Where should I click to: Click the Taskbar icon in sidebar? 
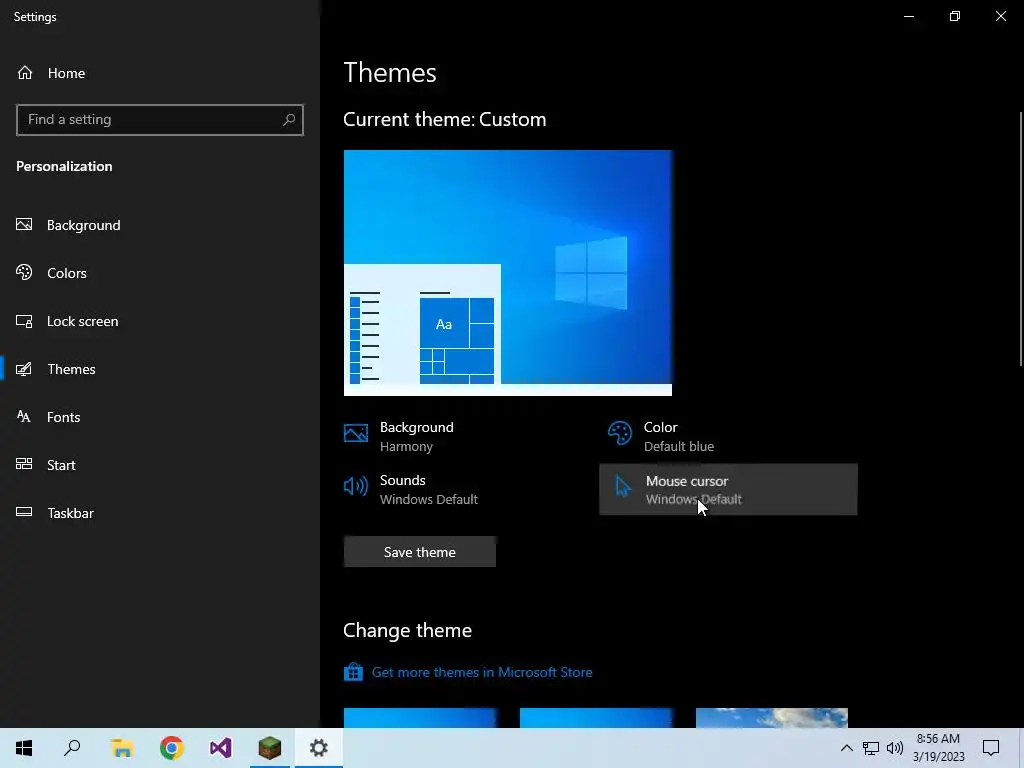24,512
